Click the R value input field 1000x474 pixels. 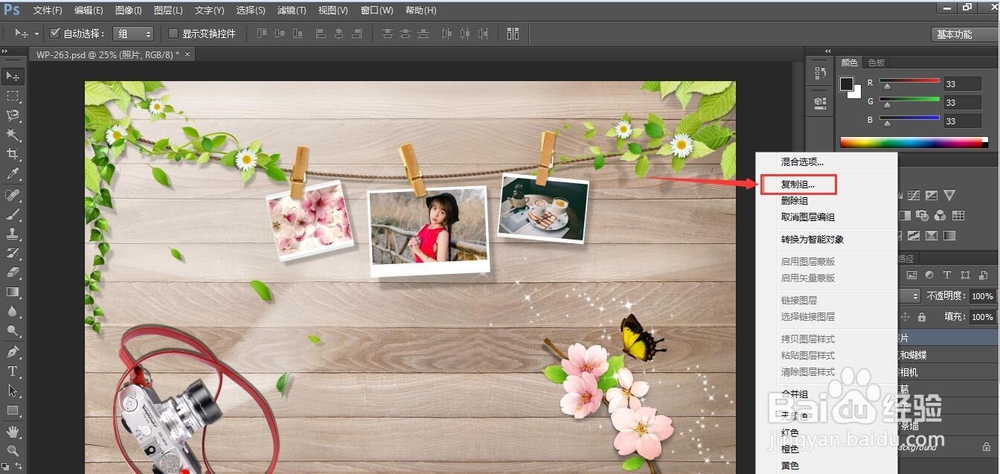(962, 84)
